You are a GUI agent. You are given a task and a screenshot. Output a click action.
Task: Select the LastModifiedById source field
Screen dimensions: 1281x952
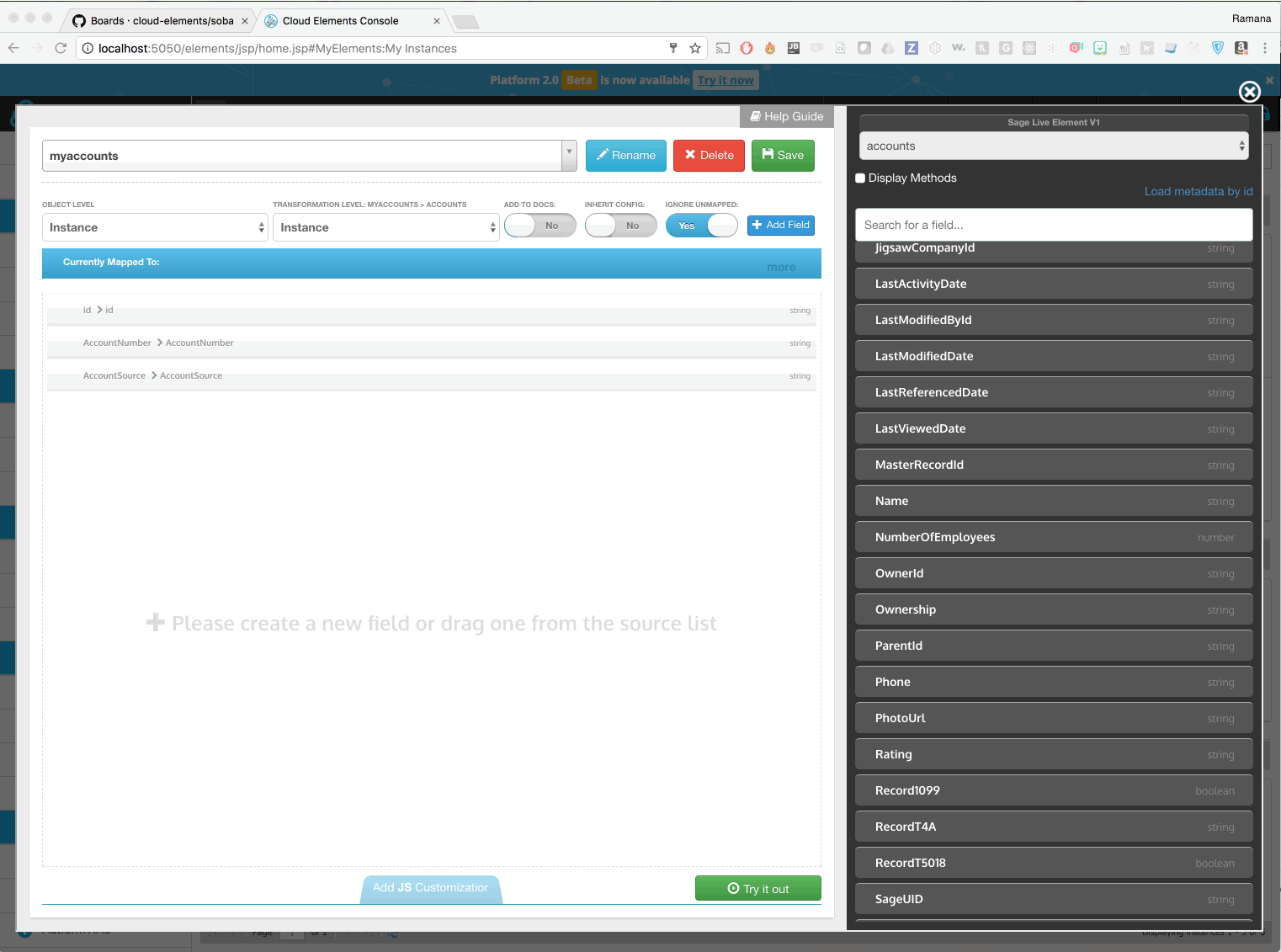(x=1054, y=320)
